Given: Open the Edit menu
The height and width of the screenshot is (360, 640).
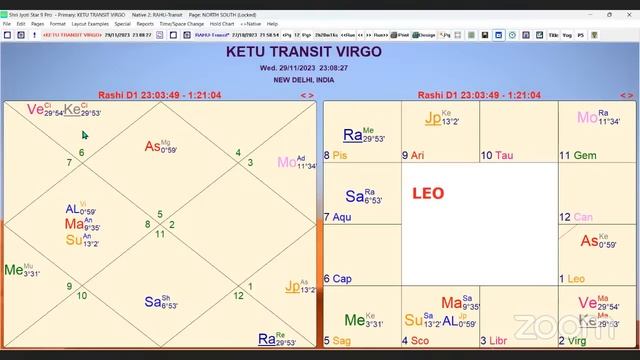Looking at the screenshot, I should click(21, 24).
